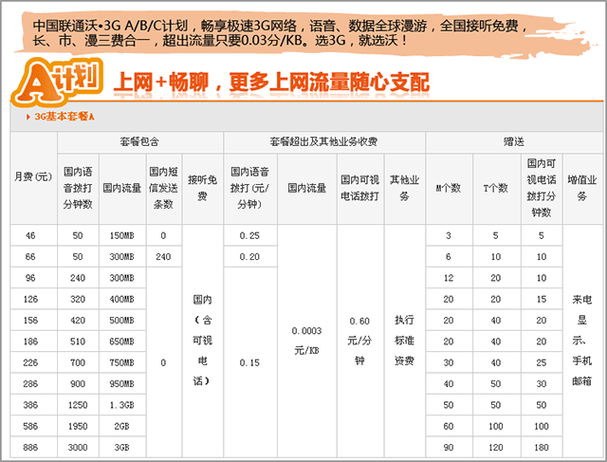607x462 pixels.
Task: Click the 0.25 voice rate cell
Action: click(x=250, y=235)
